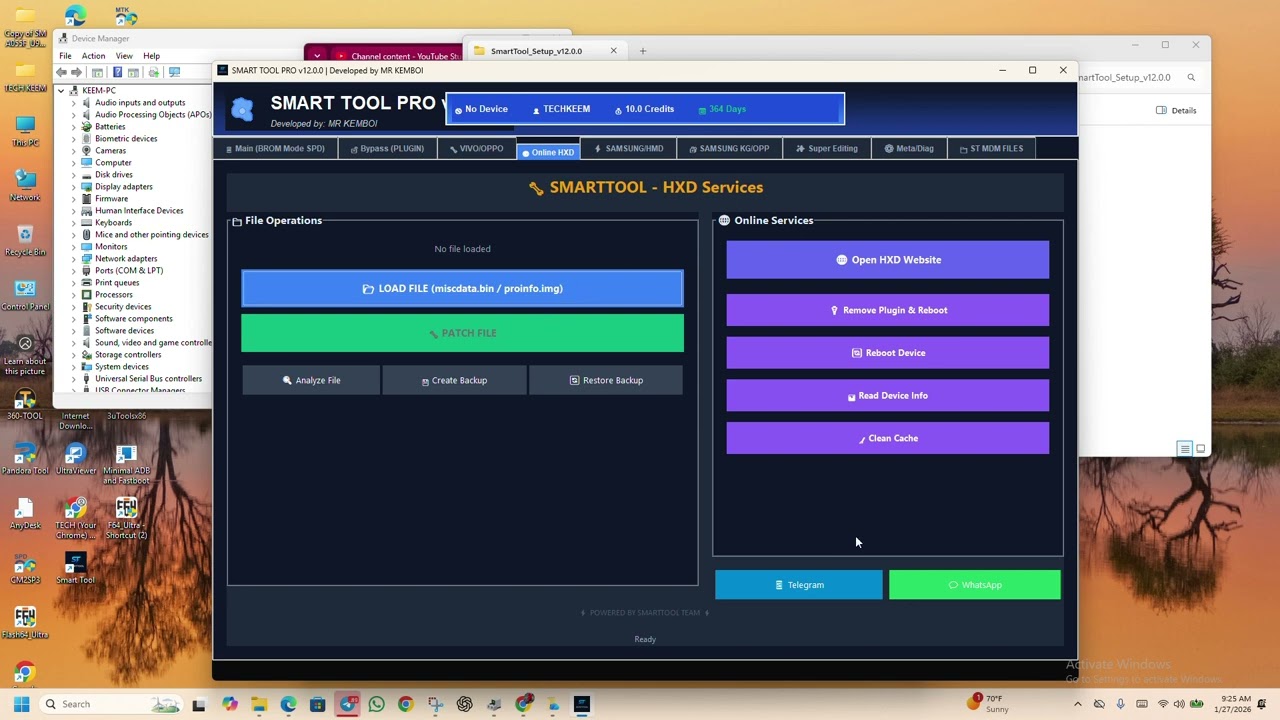
Task: Click Remove Plugin & Reboot button
Action: [888, 310]
